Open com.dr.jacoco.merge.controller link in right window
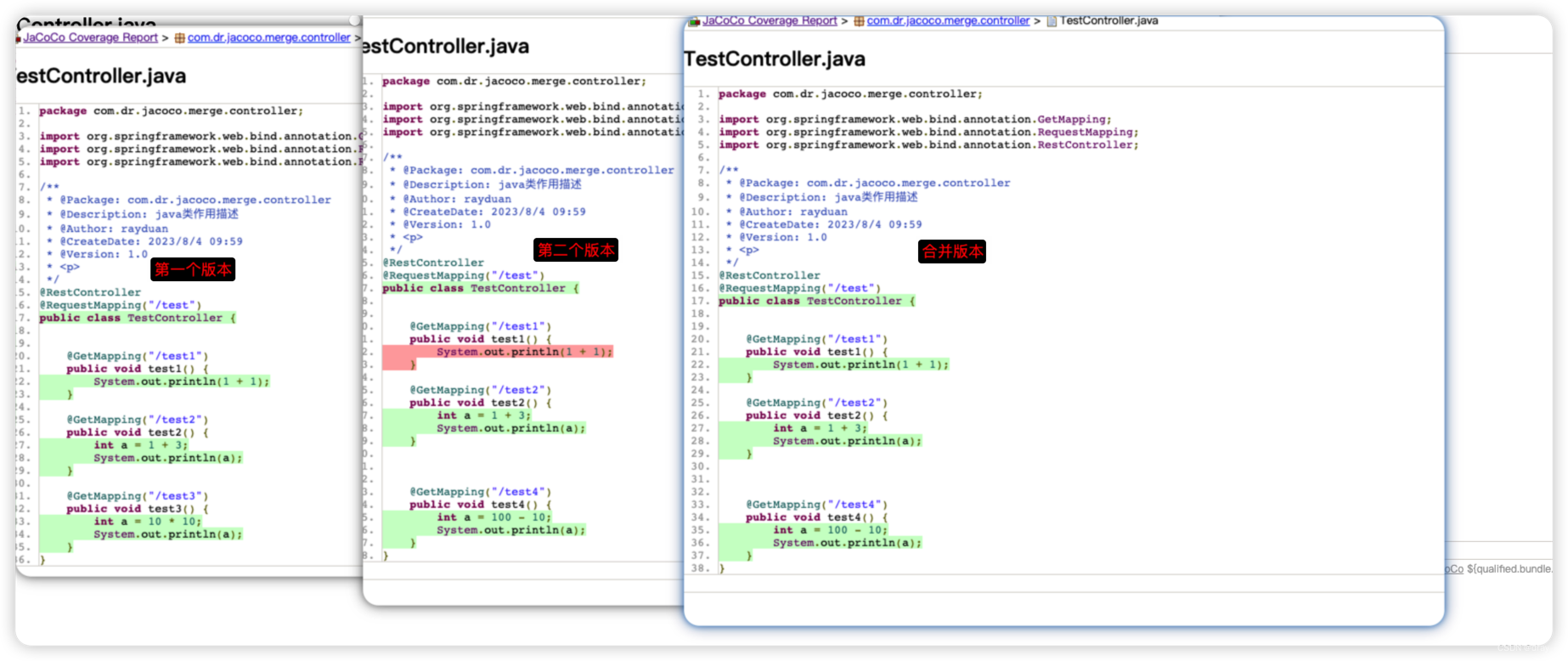Viewport: 1568px width, 661px height. 948,20
